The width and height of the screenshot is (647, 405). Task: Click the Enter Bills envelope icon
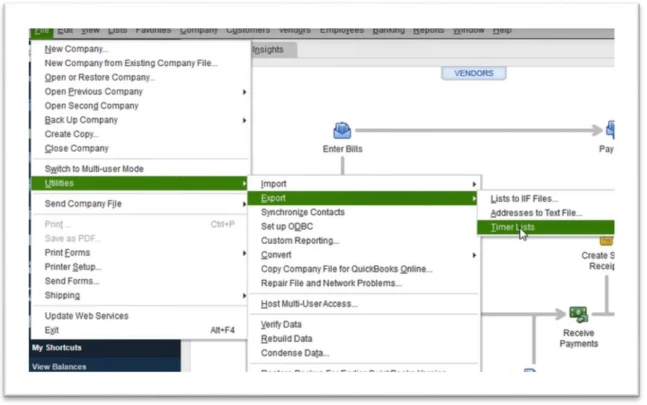pos(342,130)
